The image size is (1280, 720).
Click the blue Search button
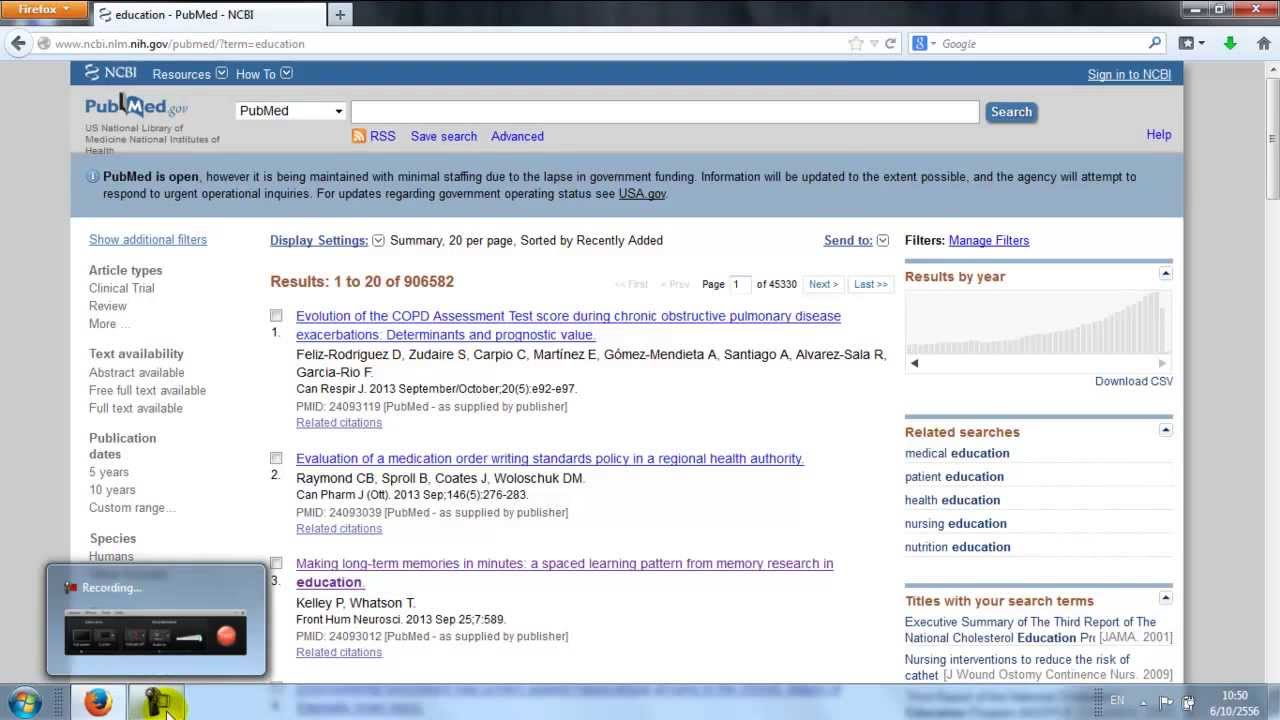[x=1011, y=112]
